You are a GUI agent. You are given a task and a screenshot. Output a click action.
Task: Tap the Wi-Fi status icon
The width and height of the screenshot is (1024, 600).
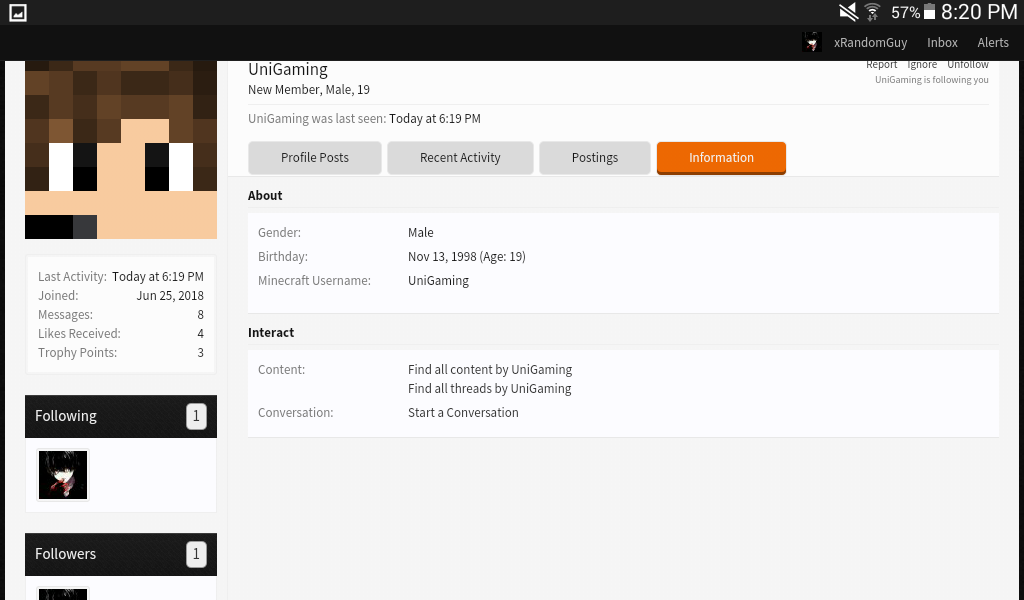872,12
